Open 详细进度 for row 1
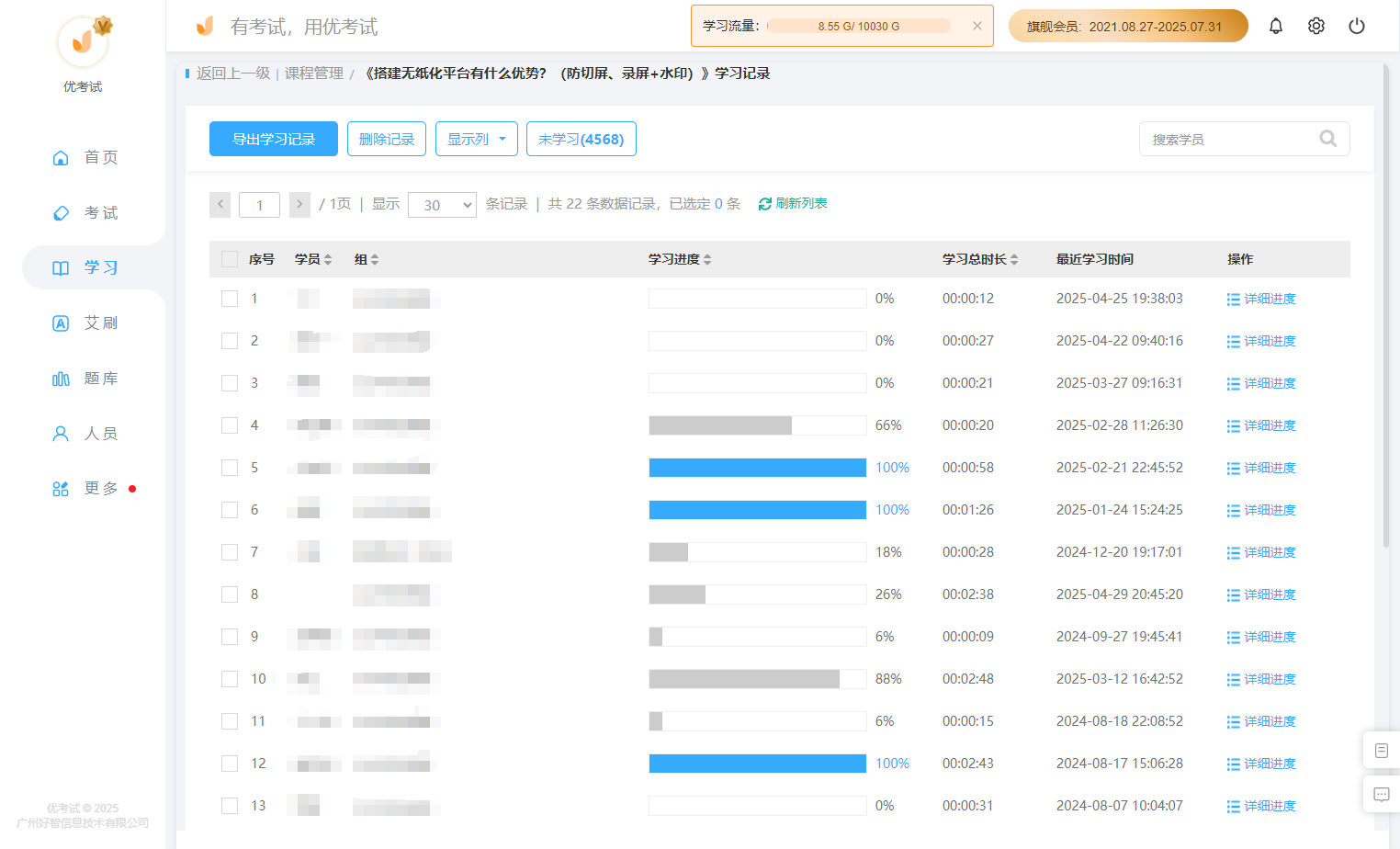The image size is (1400, 849). point(1261,299)
